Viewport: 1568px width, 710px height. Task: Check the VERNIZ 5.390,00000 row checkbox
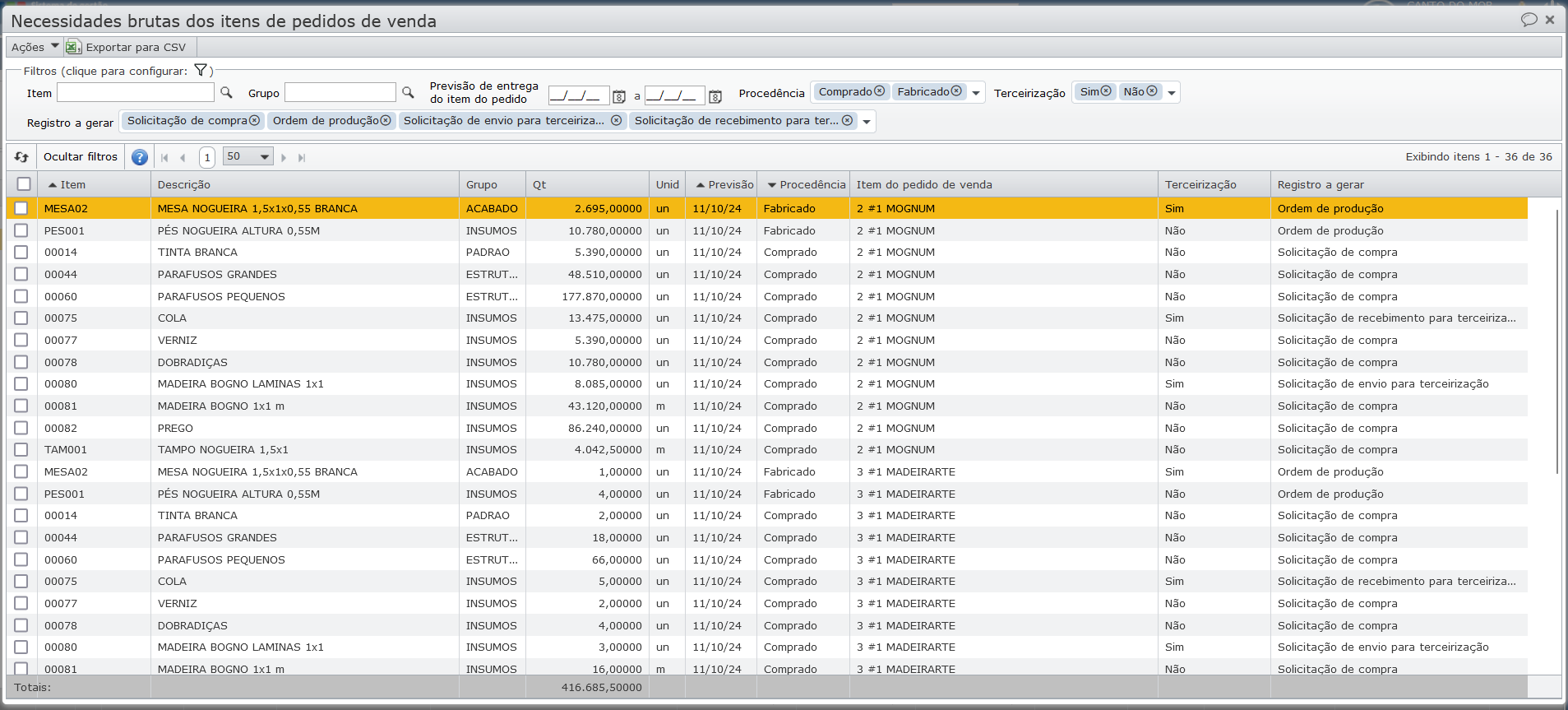[21, 340]
